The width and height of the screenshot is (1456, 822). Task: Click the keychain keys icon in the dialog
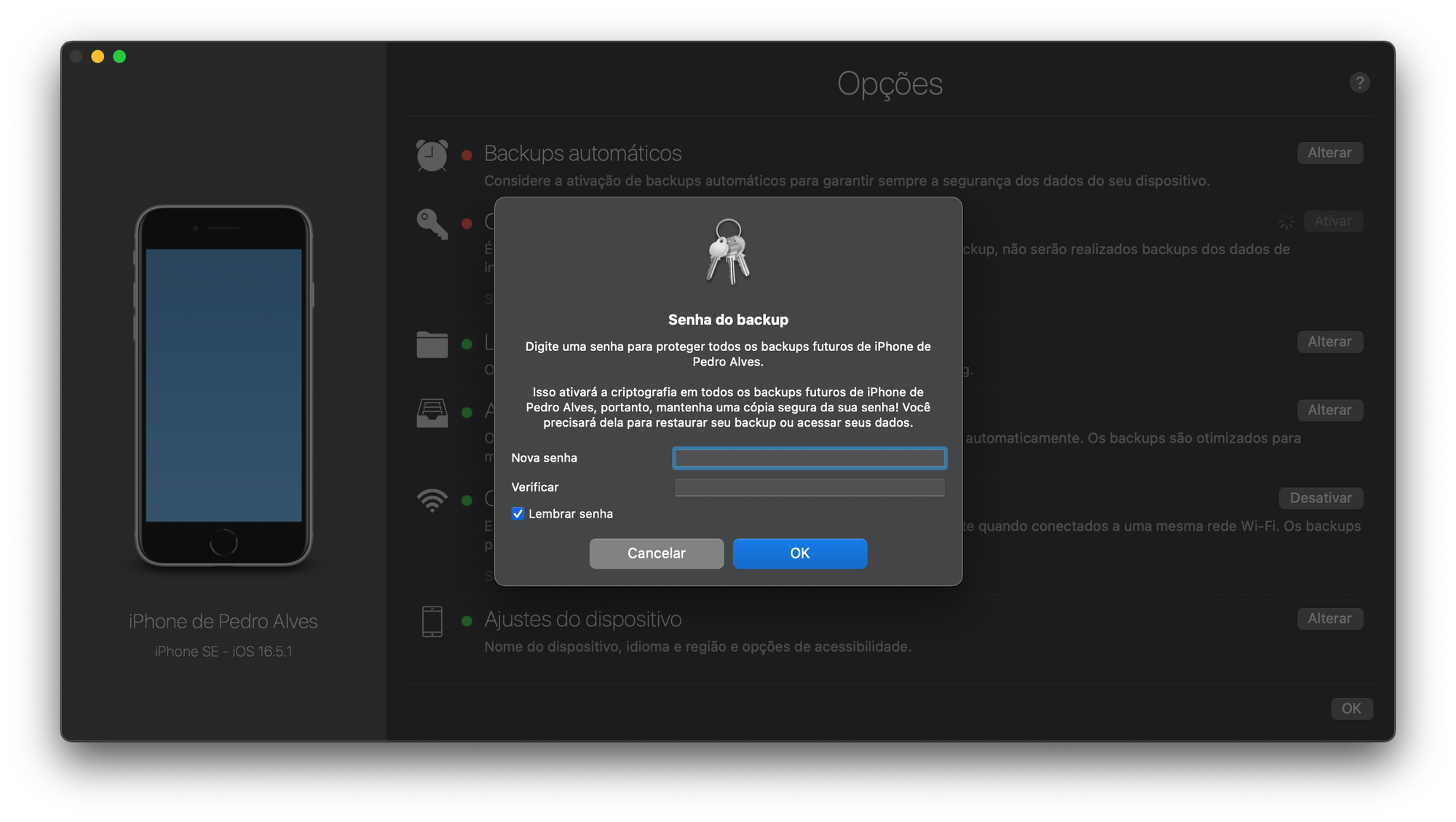728,251
